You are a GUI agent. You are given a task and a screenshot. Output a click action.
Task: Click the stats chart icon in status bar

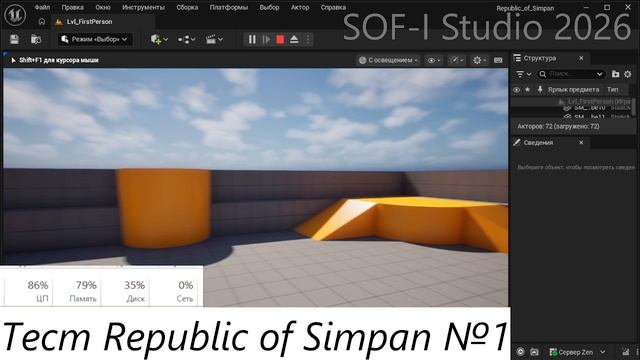coord(625,352)
